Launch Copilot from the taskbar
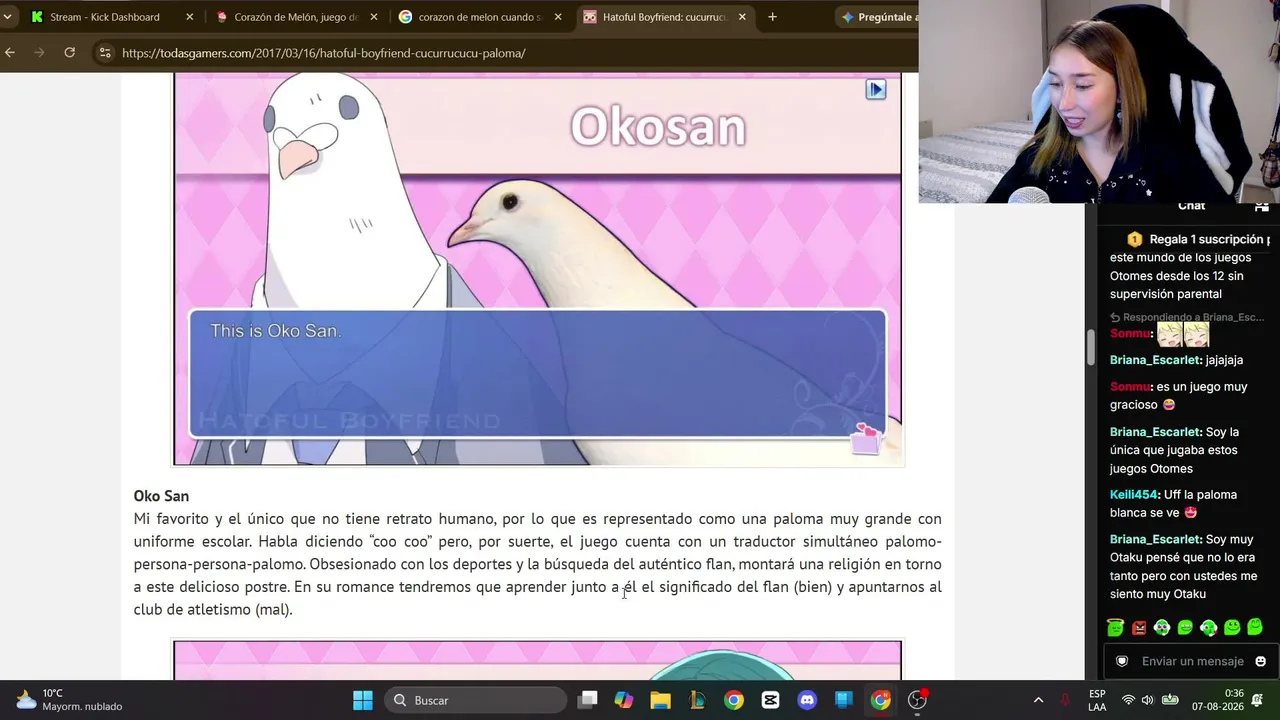Screen dimensions: 1280x720 [x=624, y=700]
